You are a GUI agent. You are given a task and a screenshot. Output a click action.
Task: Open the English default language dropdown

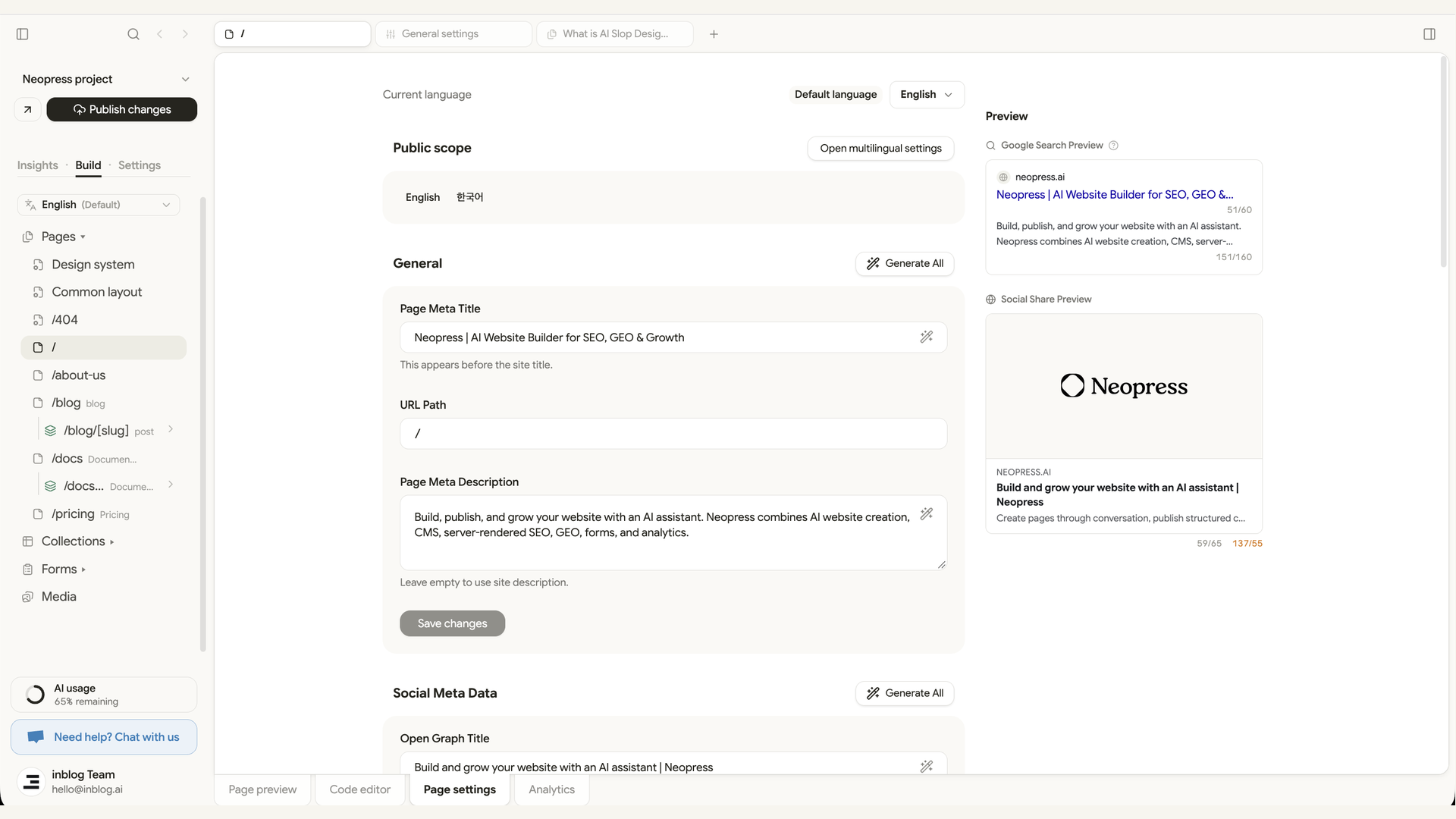click(927, 95)
